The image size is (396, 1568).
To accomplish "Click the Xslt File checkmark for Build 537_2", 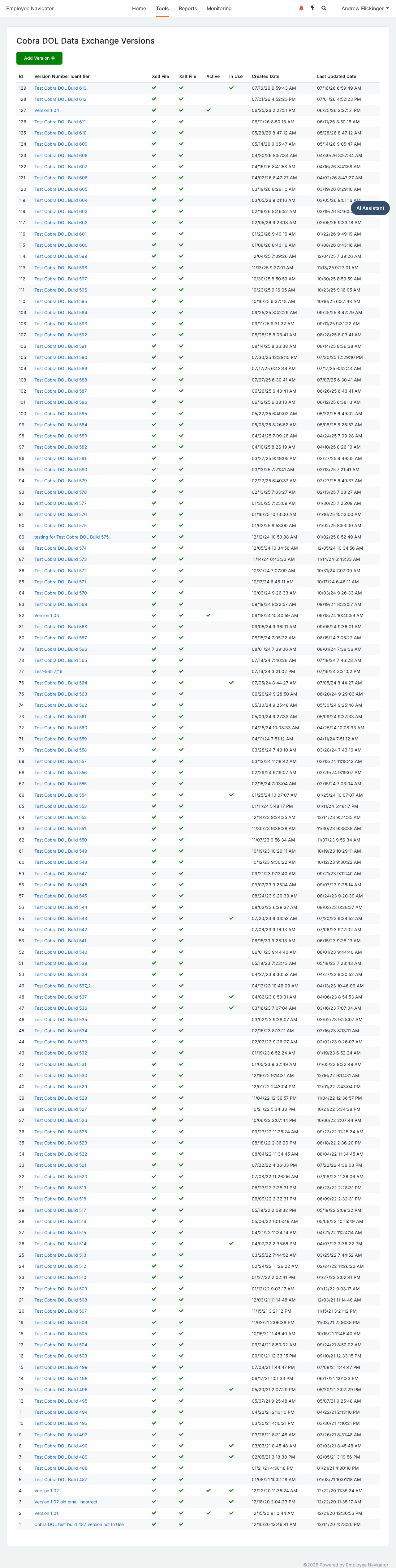I will pyautogui.click(x=181, y=986).
